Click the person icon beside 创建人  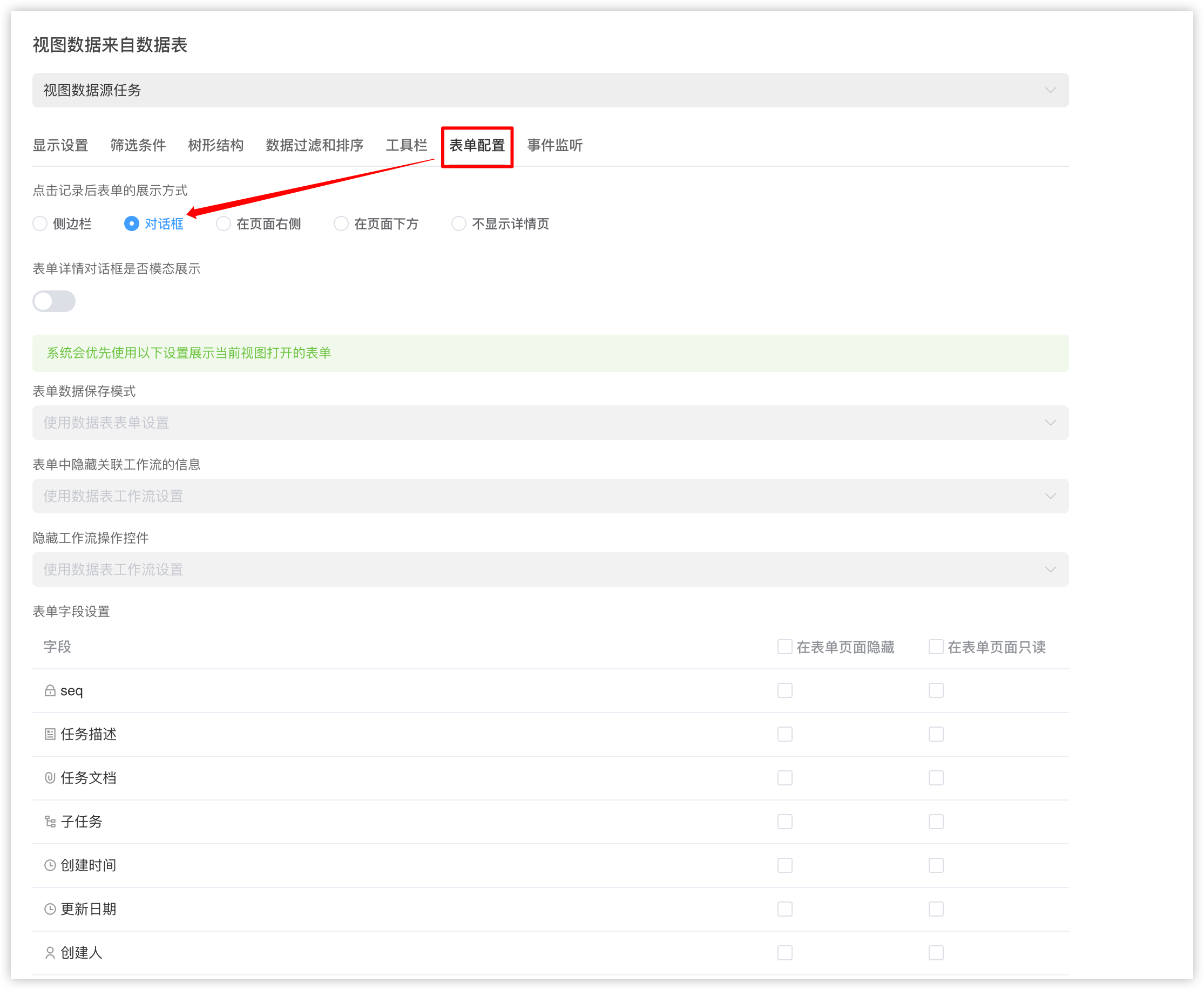coord(50,952)
